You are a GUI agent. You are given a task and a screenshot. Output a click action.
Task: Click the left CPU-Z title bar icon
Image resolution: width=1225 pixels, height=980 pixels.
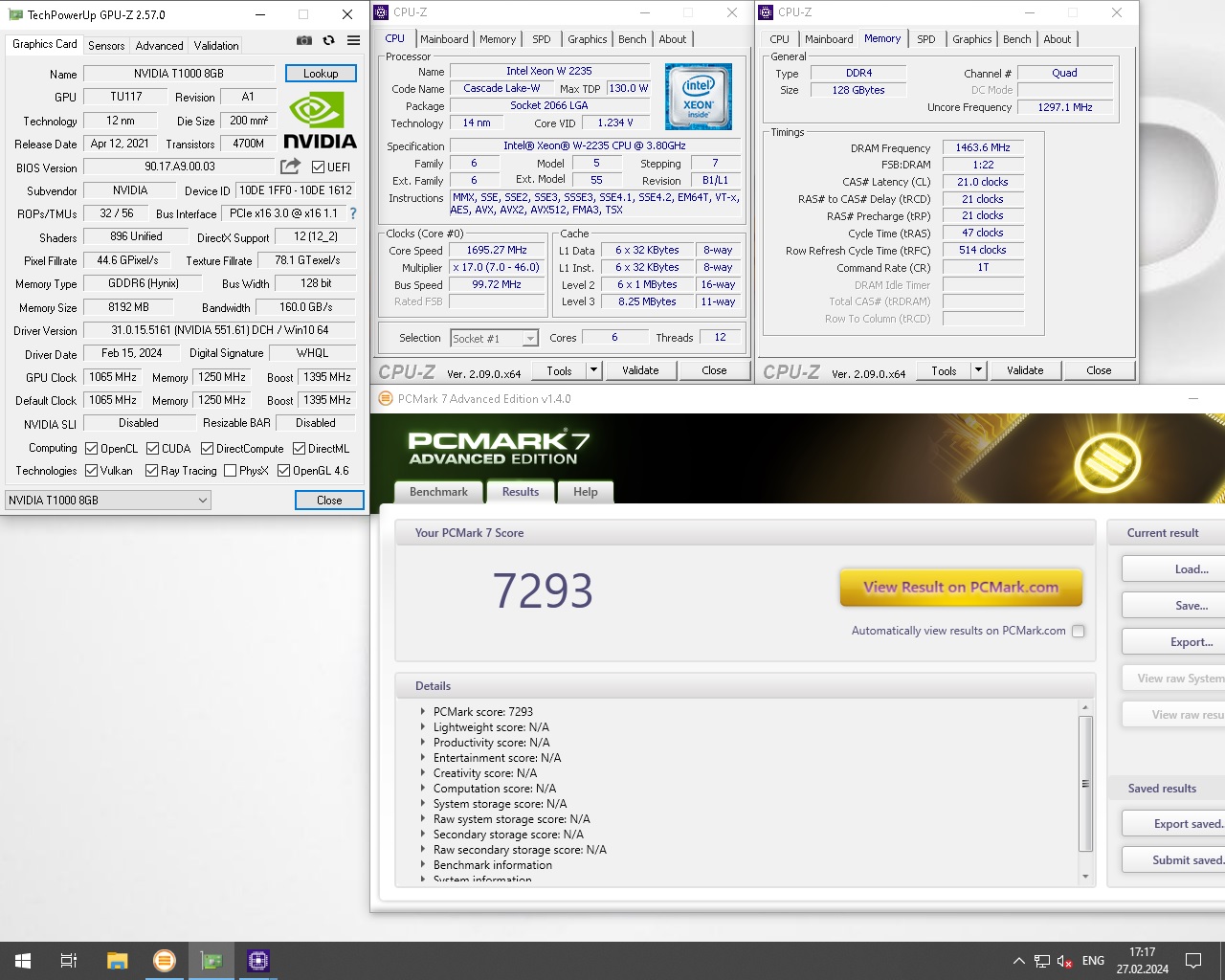382,12
